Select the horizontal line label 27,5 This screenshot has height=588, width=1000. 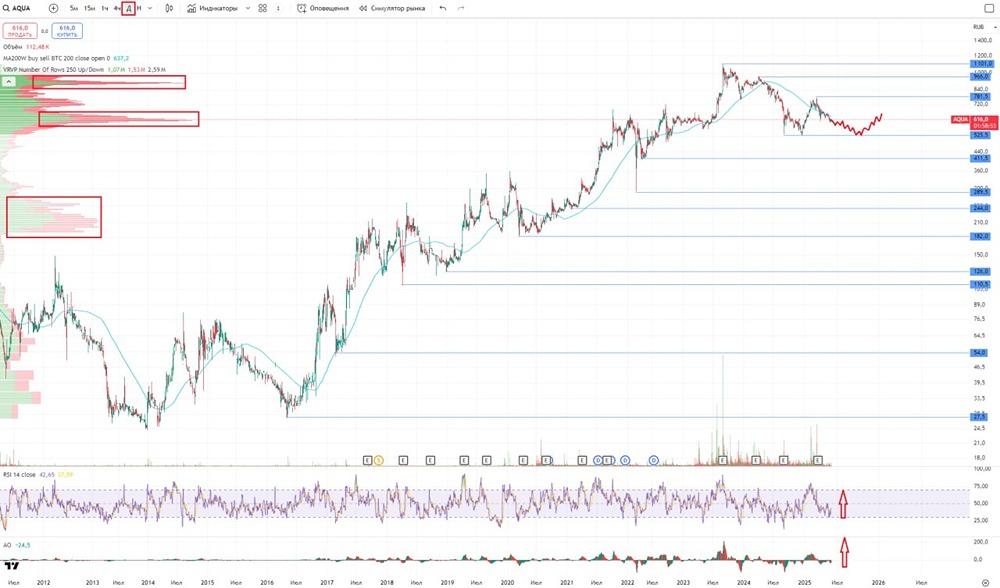point(980,417)
